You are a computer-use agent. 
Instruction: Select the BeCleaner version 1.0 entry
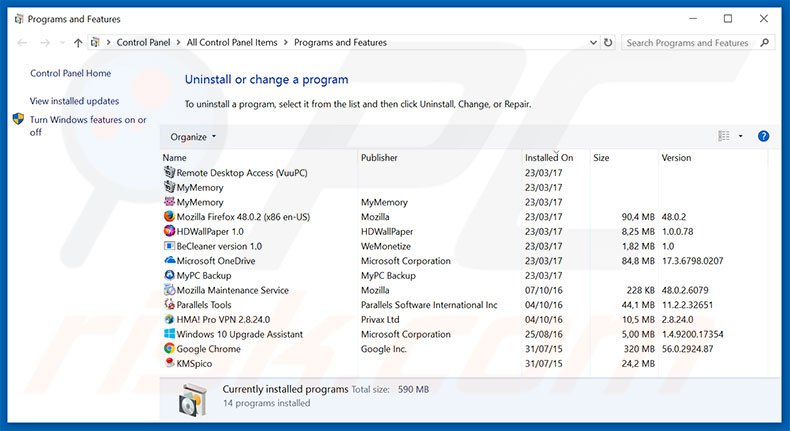(x=219, y=246)
